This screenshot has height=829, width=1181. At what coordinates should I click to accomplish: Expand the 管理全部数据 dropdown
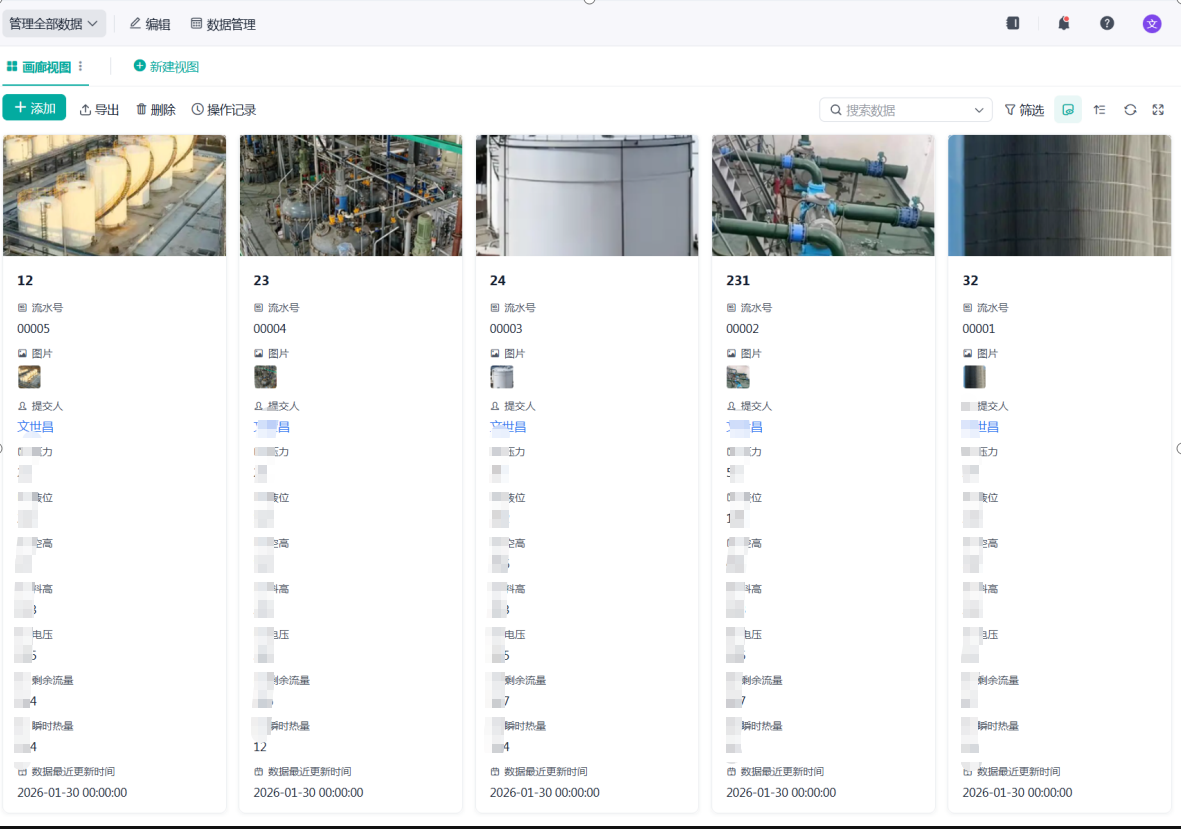[x=53, y=24]
